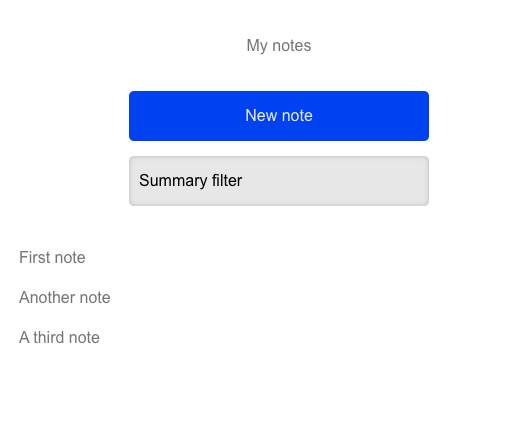Open the First note entry

pyautogui.click(x=52, y=257)
